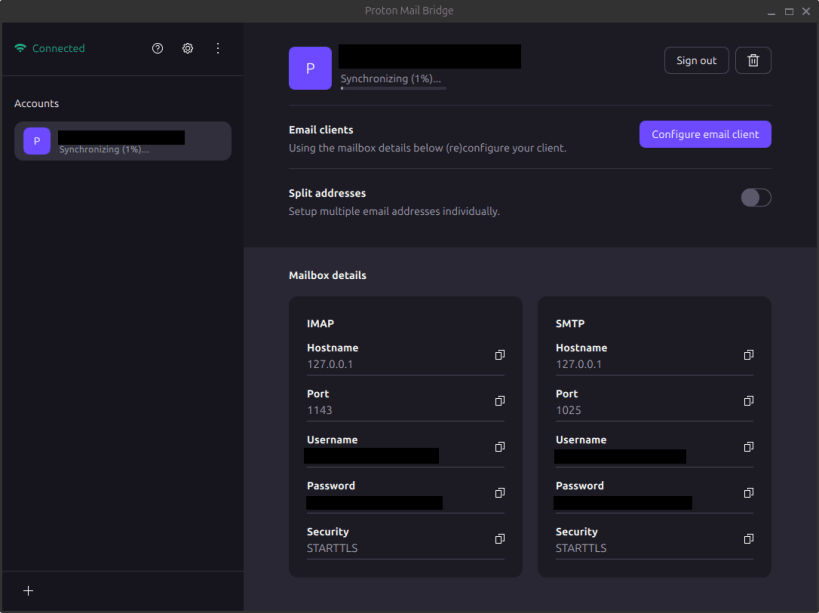The width and height of the screenshot is (819, 613).
Task: Open the three-dot more menu
Action: (218, 49)
